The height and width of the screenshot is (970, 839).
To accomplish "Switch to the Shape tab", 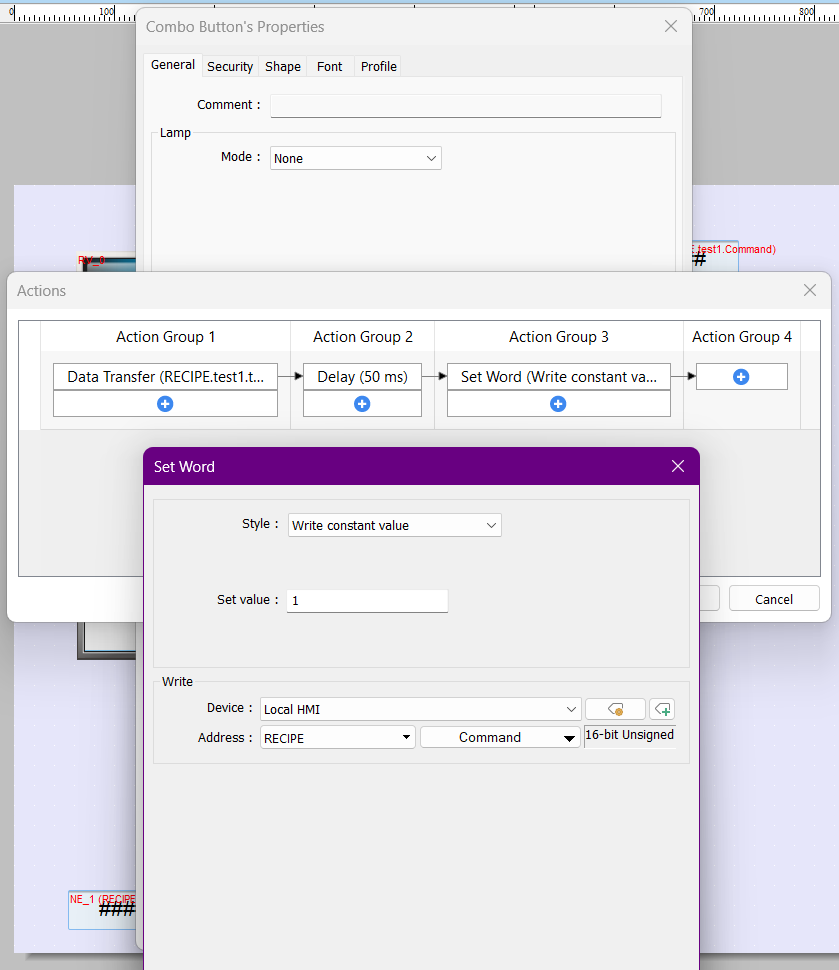I will [283, 66].
